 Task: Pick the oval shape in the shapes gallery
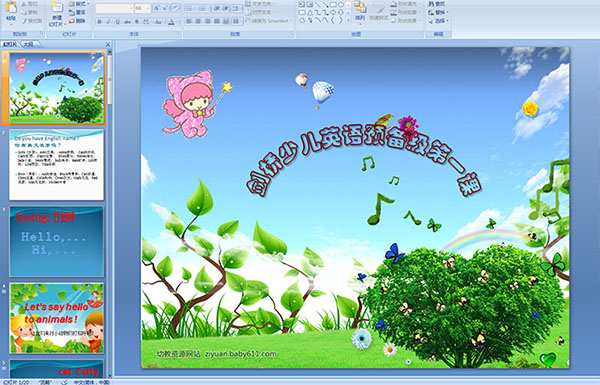341,5
